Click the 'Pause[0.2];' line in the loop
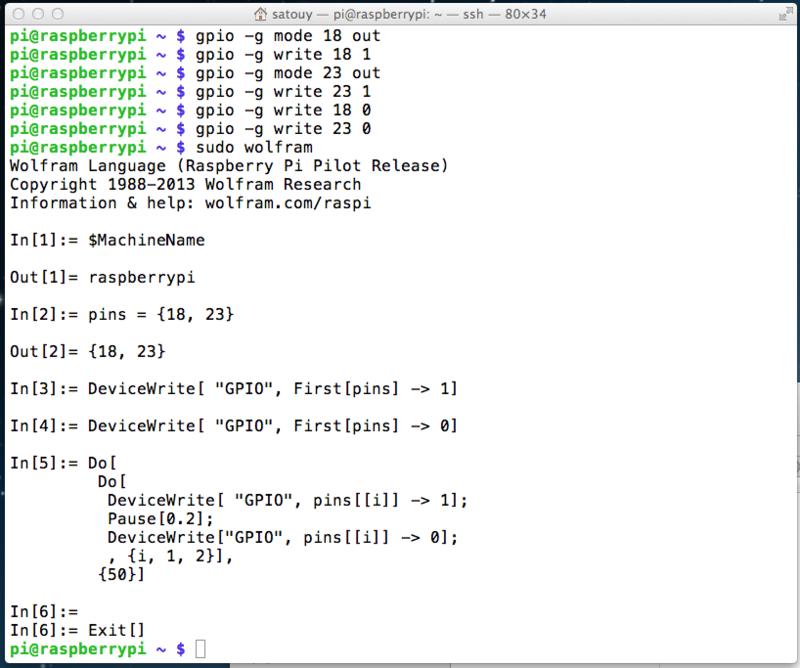The height and width of the screenshot is (668, 800). (161, 519)
